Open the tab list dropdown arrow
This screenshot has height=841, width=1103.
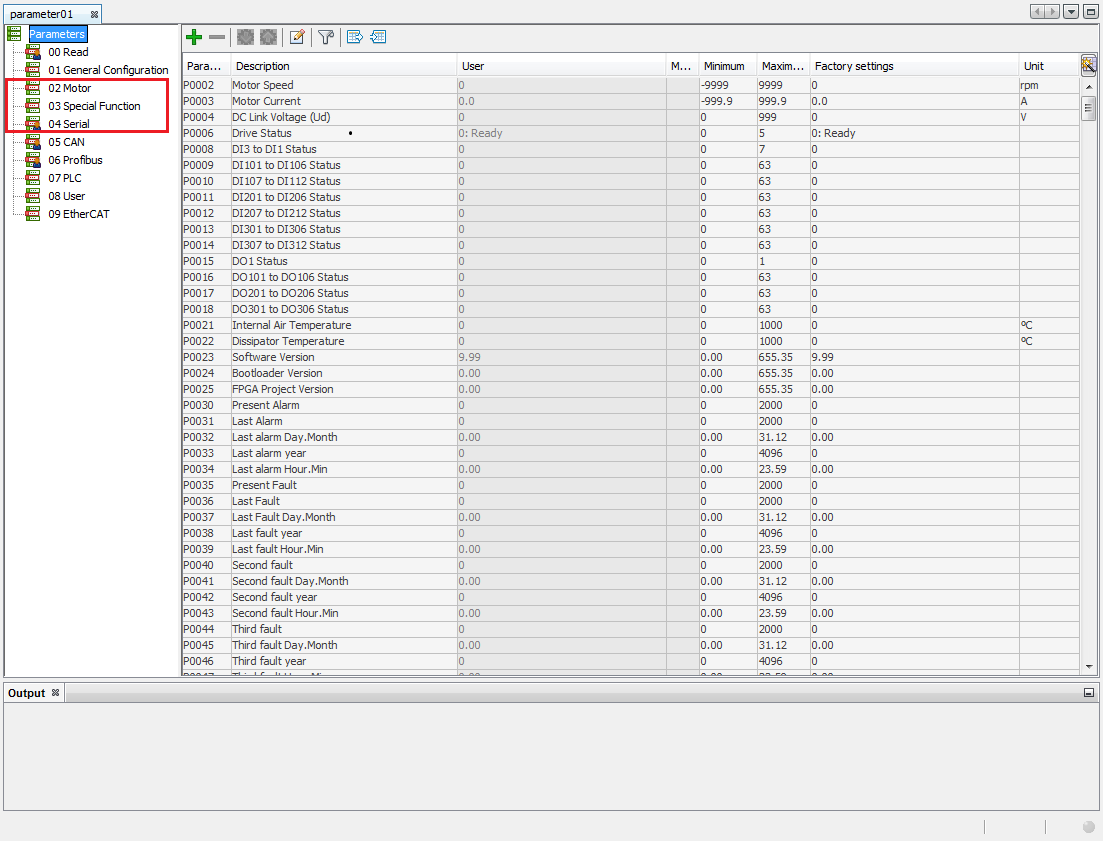pos(1070,10)
